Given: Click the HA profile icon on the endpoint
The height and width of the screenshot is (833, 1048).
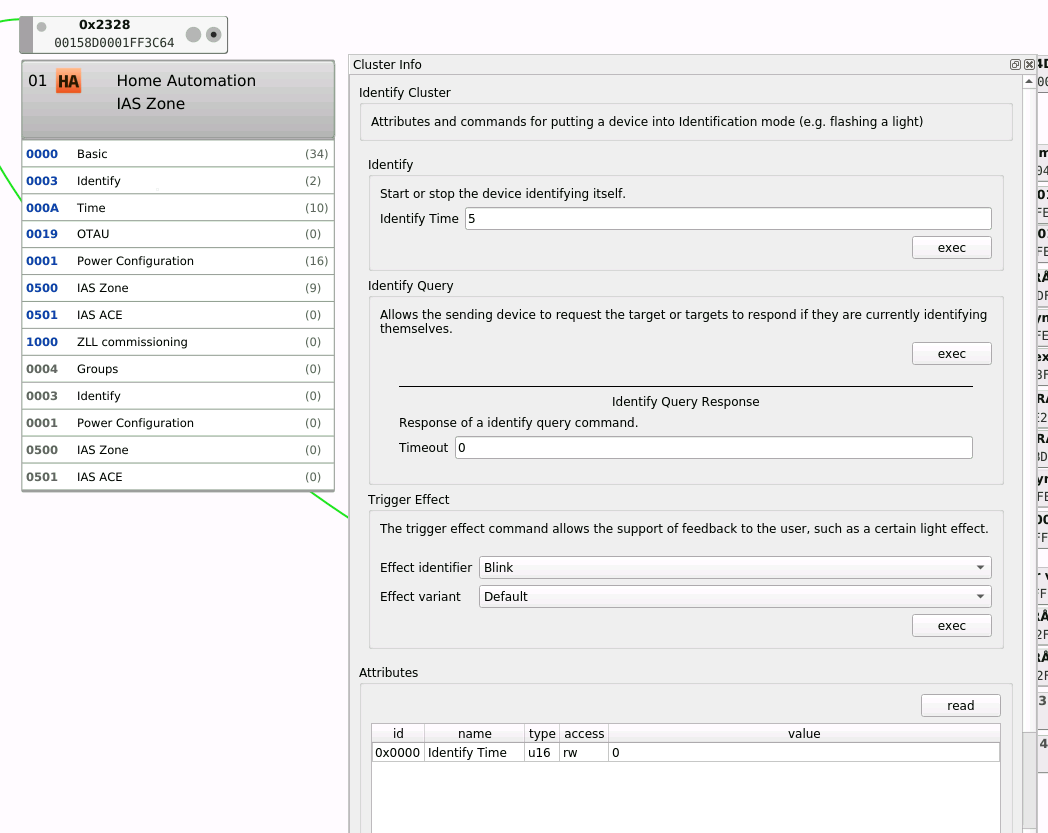Looking at the screenshot, I should (68, 82).
